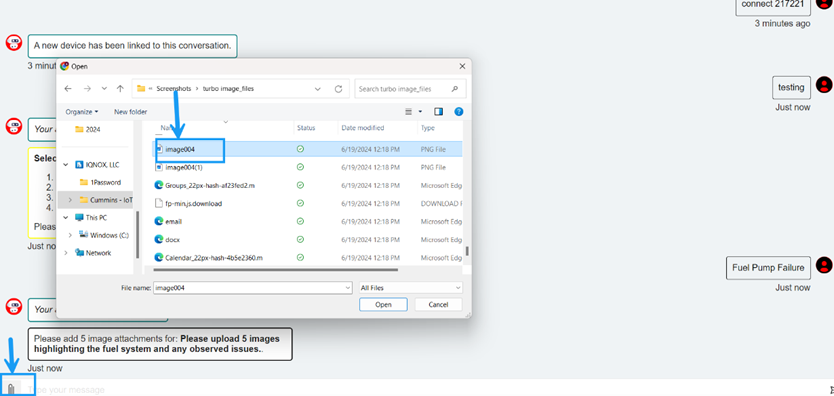
Task: Close the Open dialog
Action: tap(462, 66)
